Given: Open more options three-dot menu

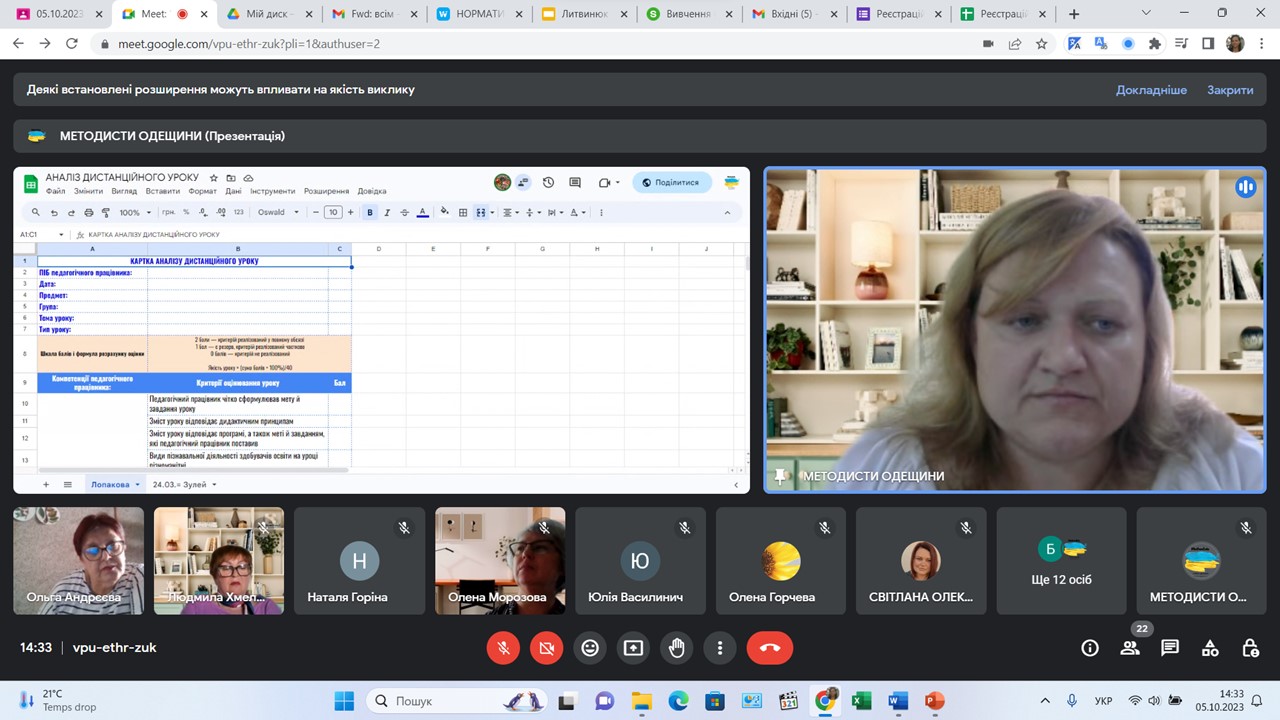Looking at the screenshot, I should 720,648.
